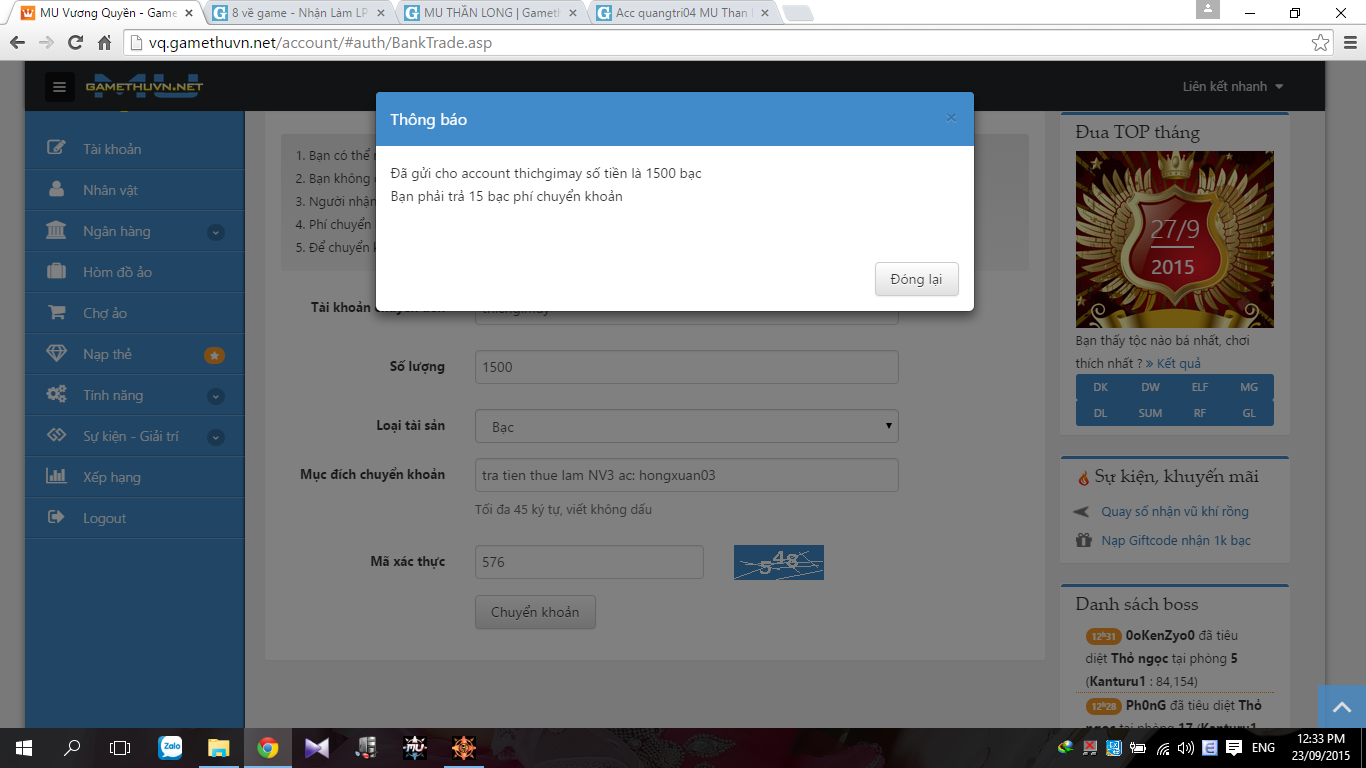Image resolution: width=1366 pixels, height=768 pixels.
Task: Click the ENG language indicator
Action: coord(1263,747)
